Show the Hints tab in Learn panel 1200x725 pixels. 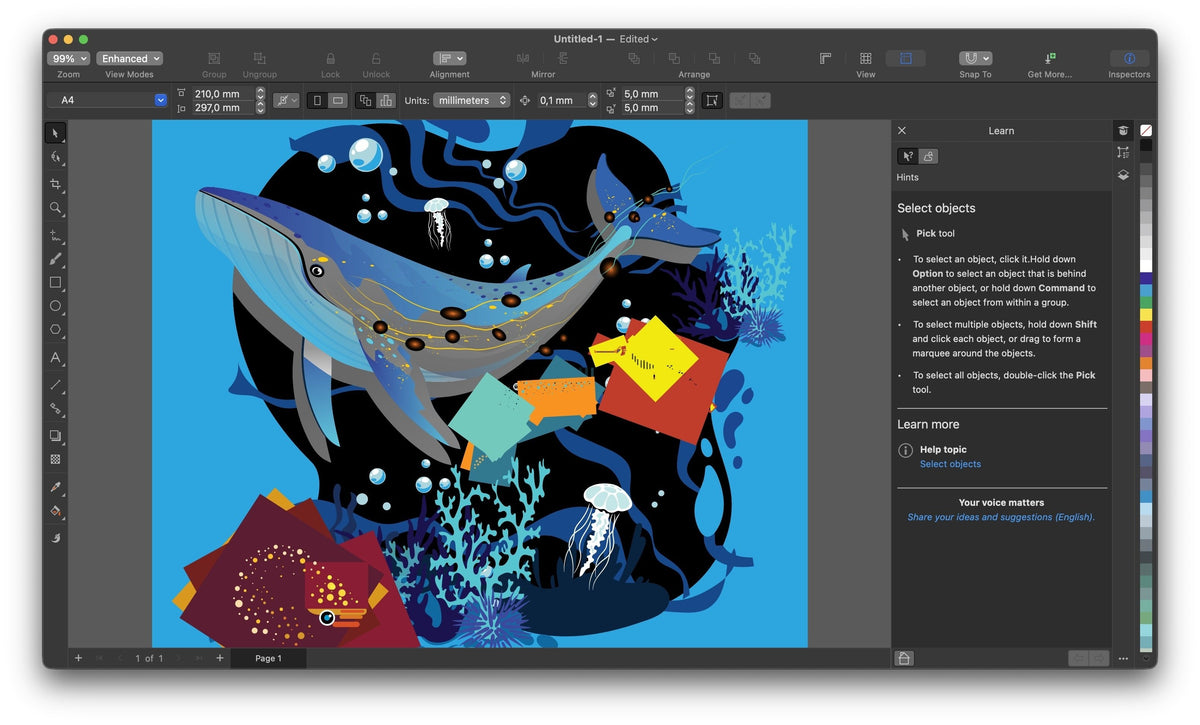[x=908, y=156]
